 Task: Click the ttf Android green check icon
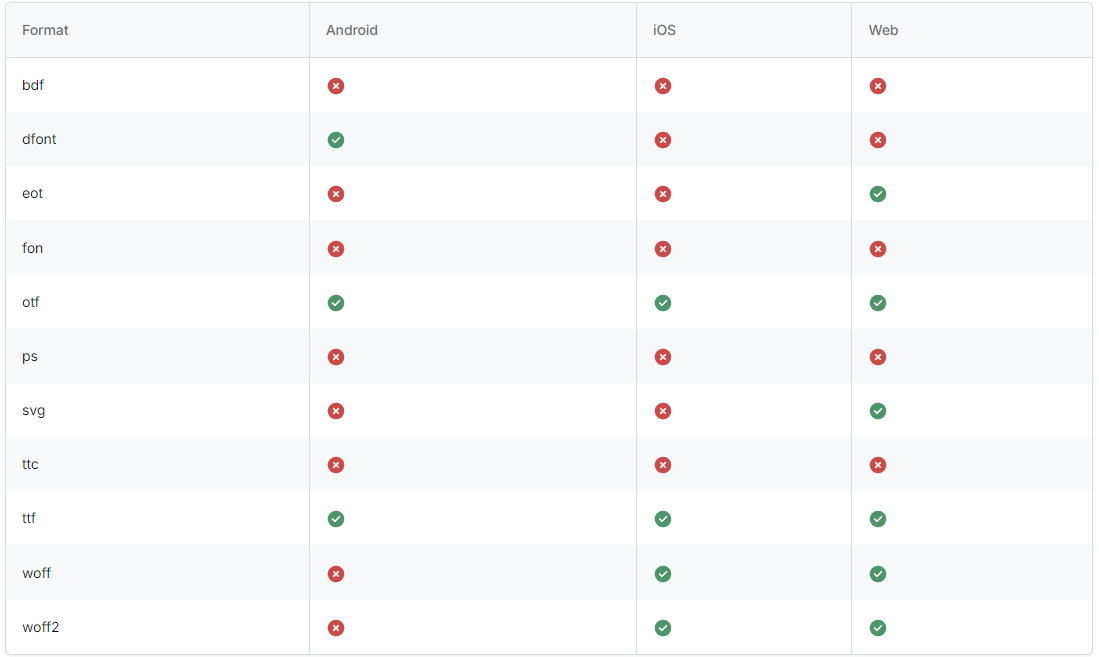pyautogui.click(x=336, y=518)
